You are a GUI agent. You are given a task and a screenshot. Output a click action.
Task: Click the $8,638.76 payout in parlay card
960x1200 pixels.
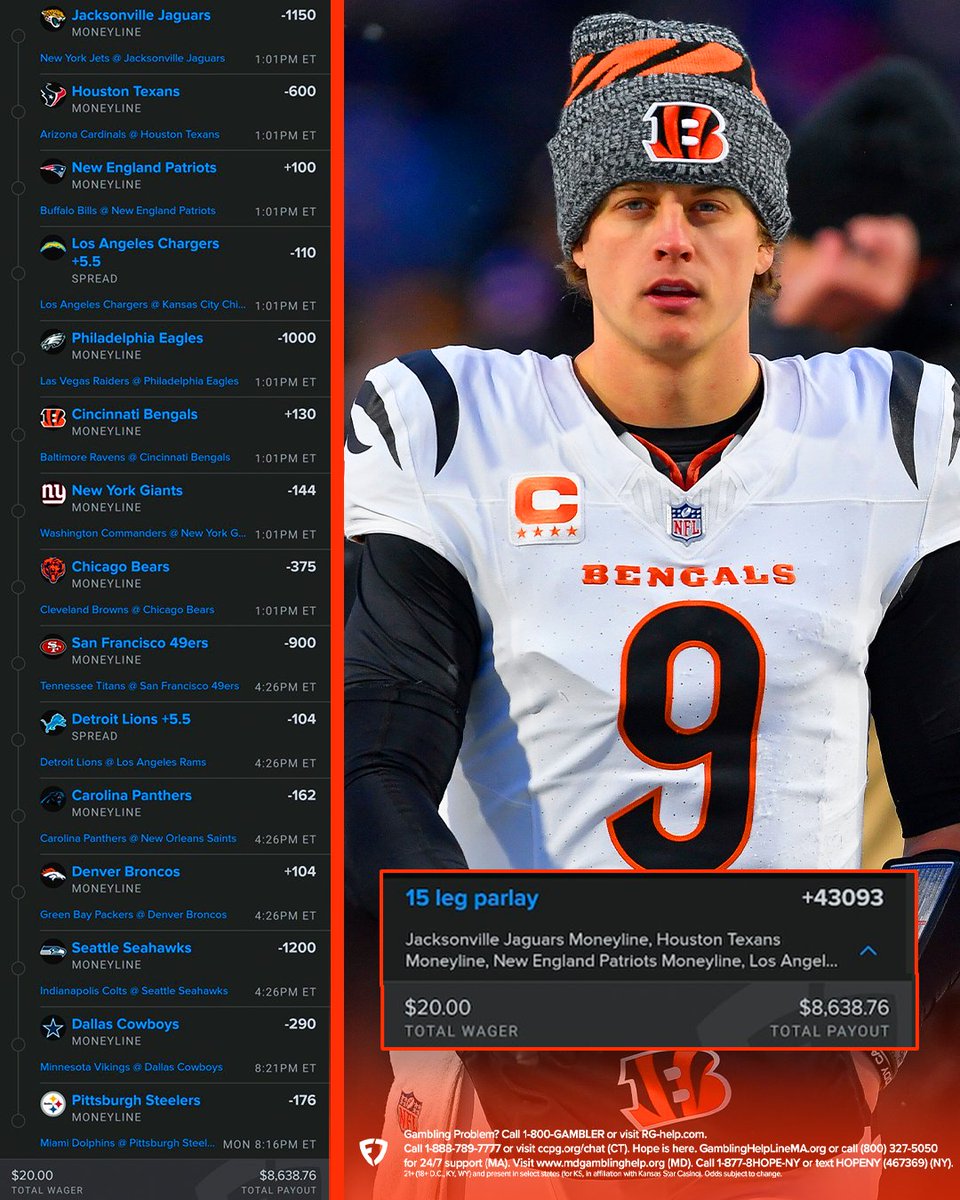844,1008
